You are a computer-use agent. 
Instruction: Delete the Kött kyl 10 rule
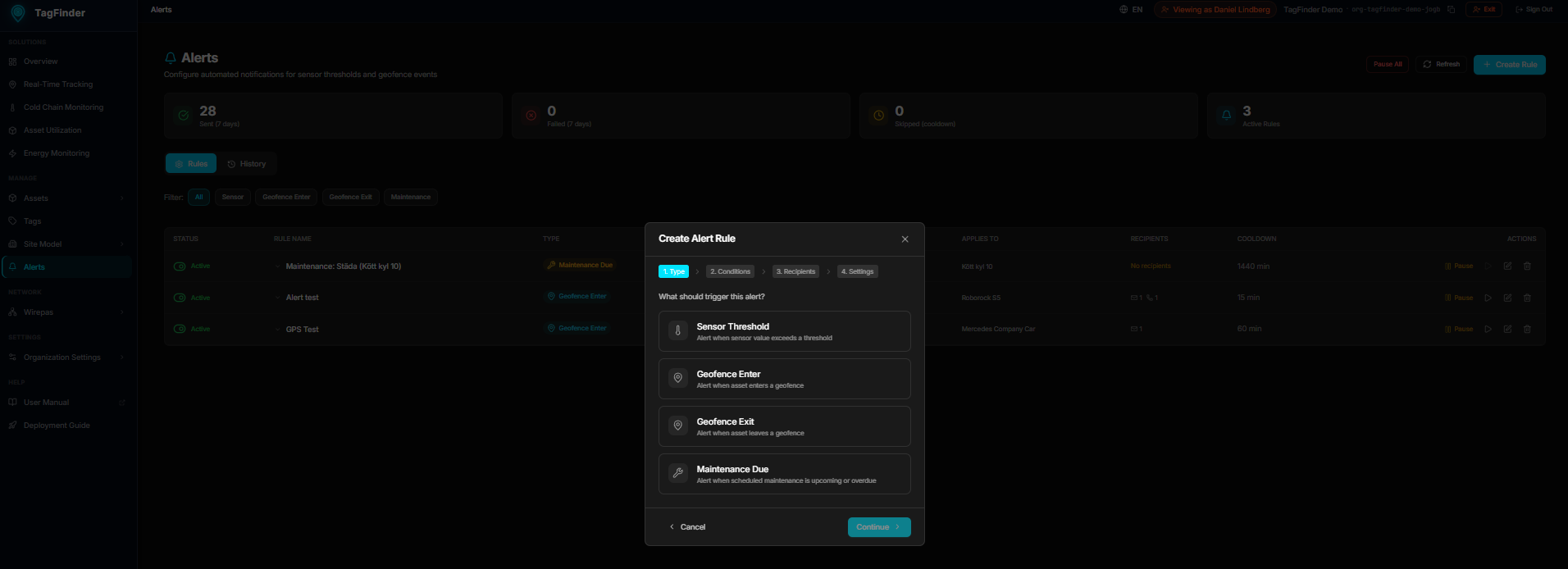(x=1527, y=266)
